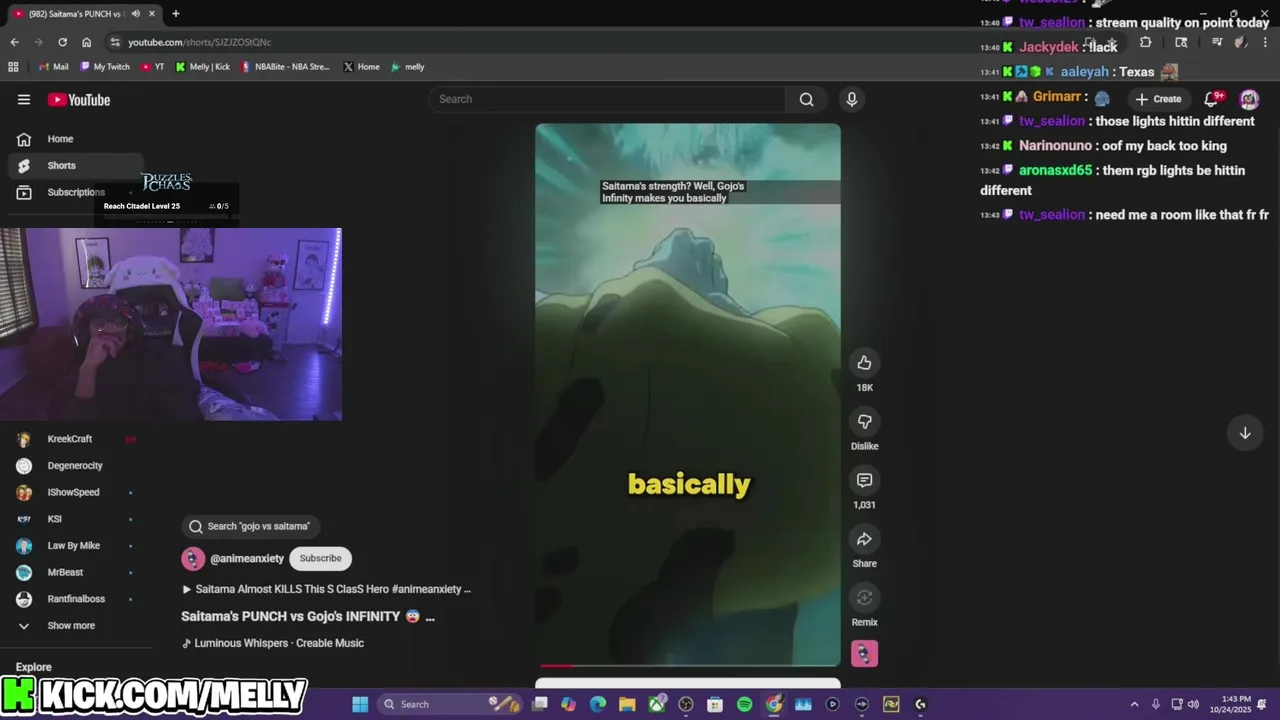Open browser extensions puzzle icon
1280x720 pixels.
[1146, 42]
